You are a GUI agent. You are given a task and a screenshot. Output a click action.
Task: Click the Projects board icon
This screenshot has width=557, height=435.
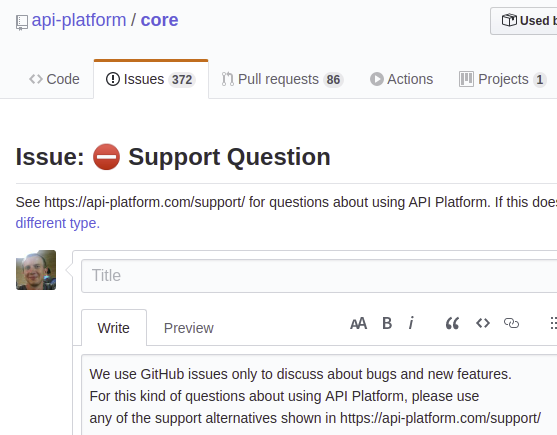click(466, 79)
